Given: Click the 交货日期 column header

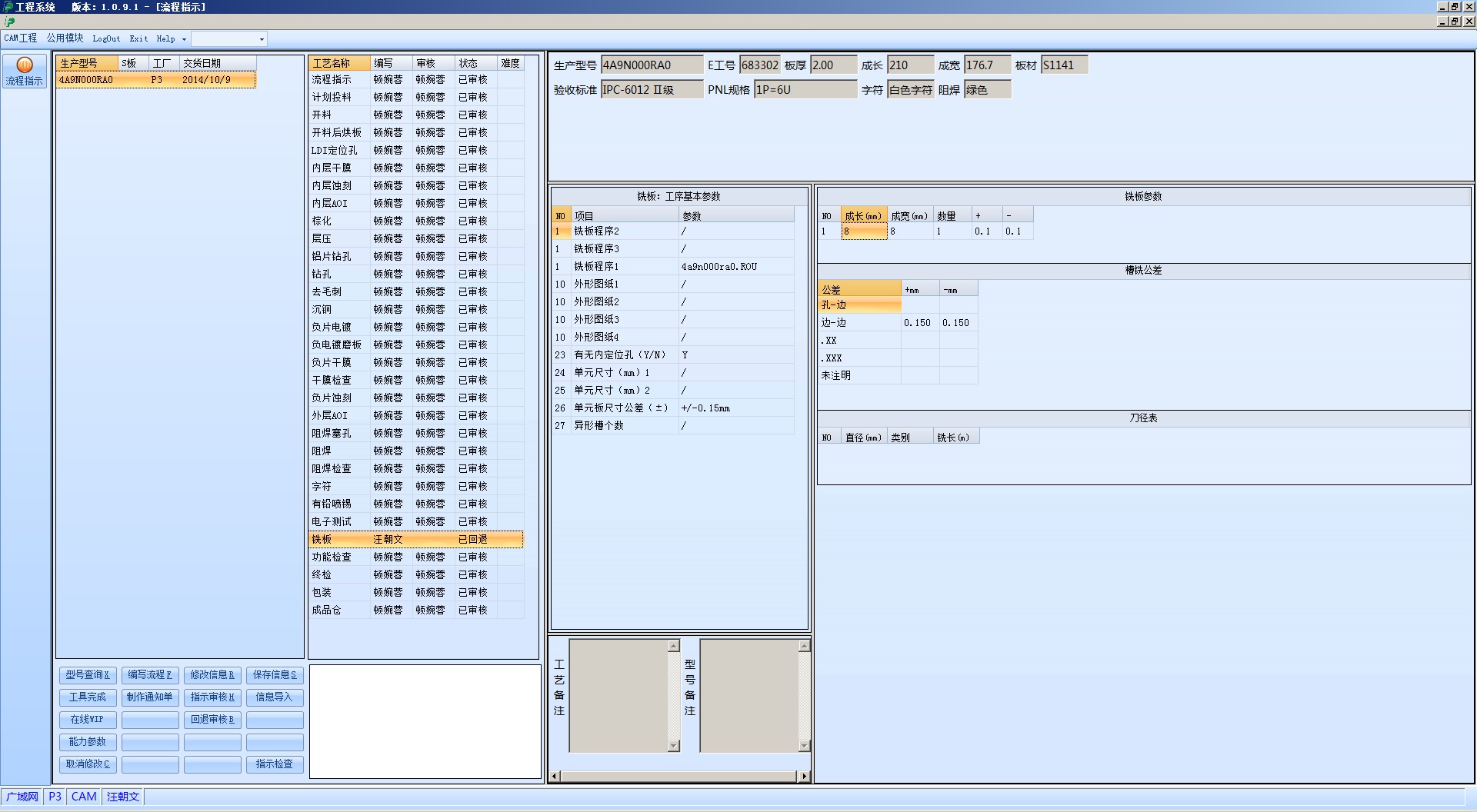Looking at the screenshot, I should click(x=218, y=63).
